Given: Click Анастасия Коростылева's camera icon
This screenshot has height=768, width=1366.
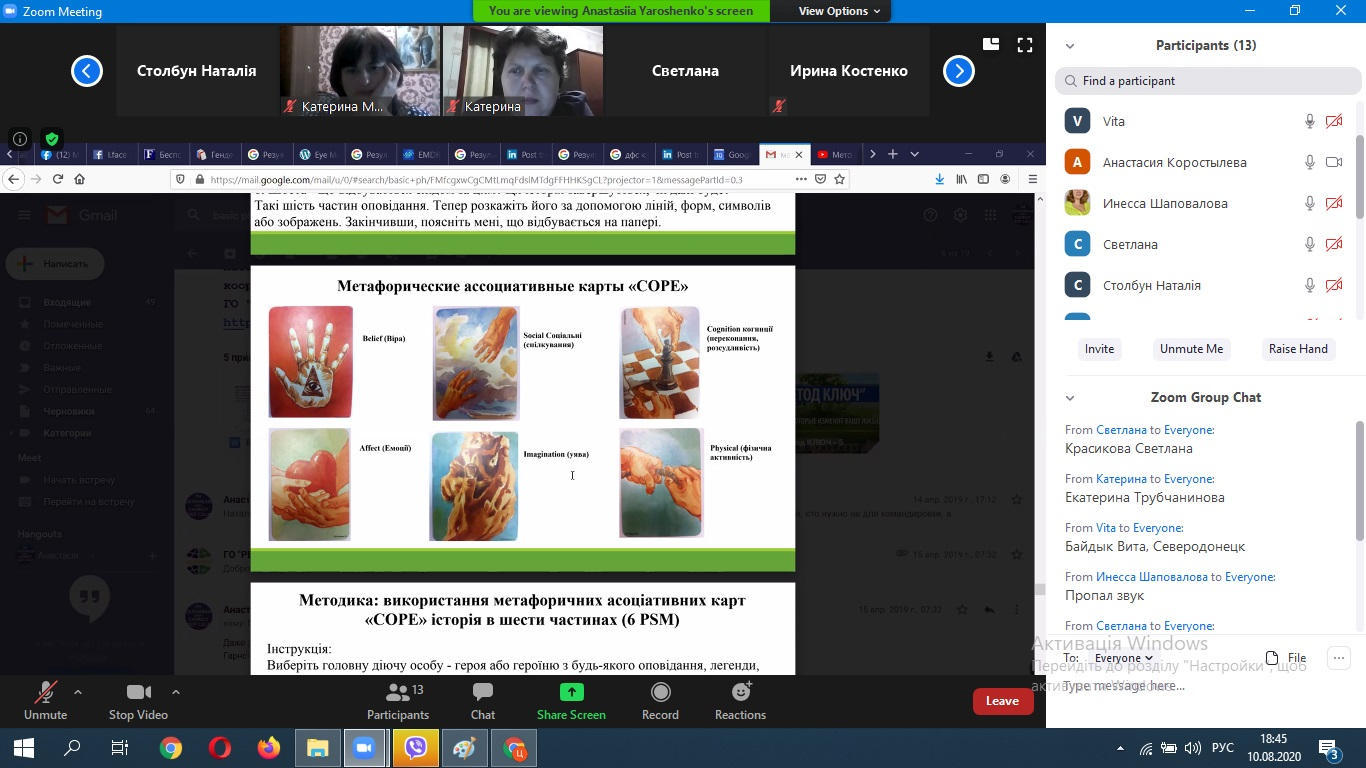Looking at the screenshot, I should [x=1334, y=162].
